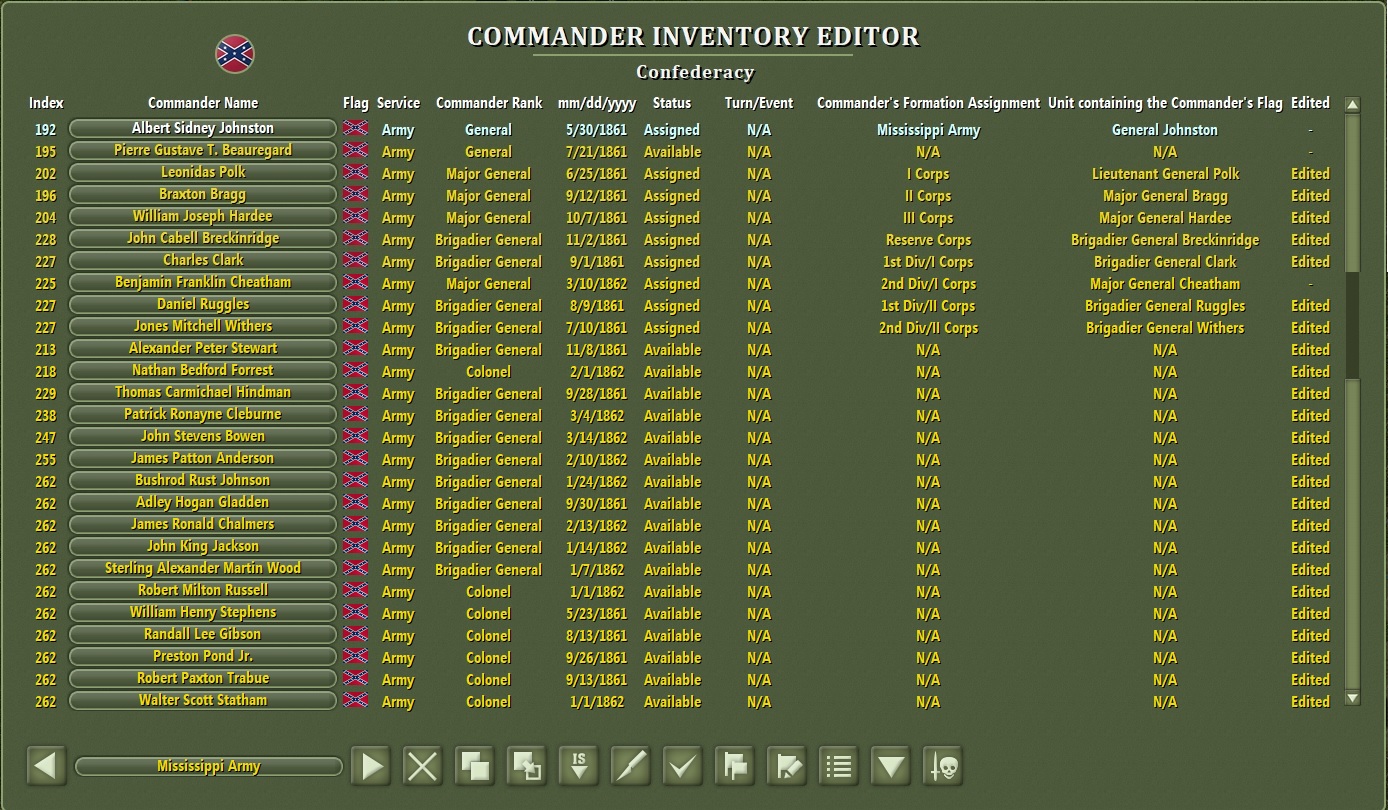Click the Commander Rank column header
The image size is (1388, 810).
(x=489, y=103)
